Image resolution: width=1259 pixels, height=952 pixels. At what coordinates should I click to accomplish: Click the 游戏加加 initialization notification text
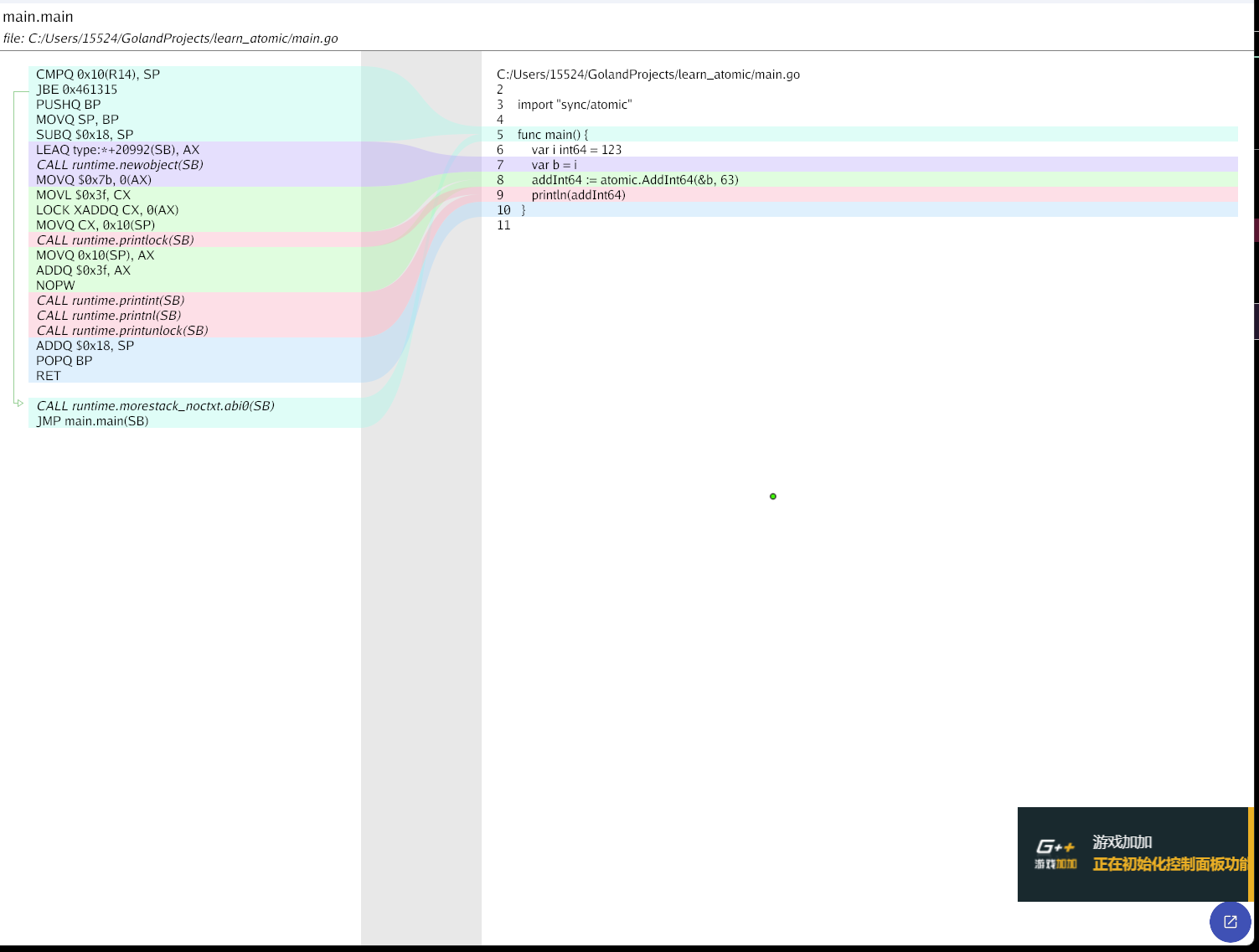[1169, 864]
